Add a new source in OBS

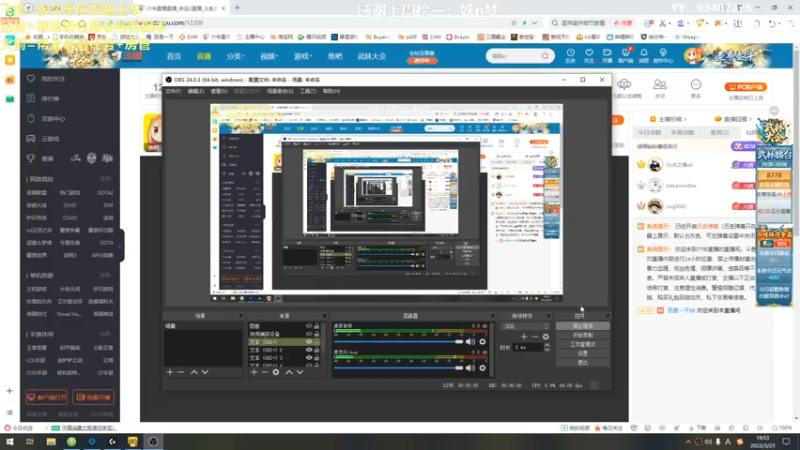[x=254, y=372]
